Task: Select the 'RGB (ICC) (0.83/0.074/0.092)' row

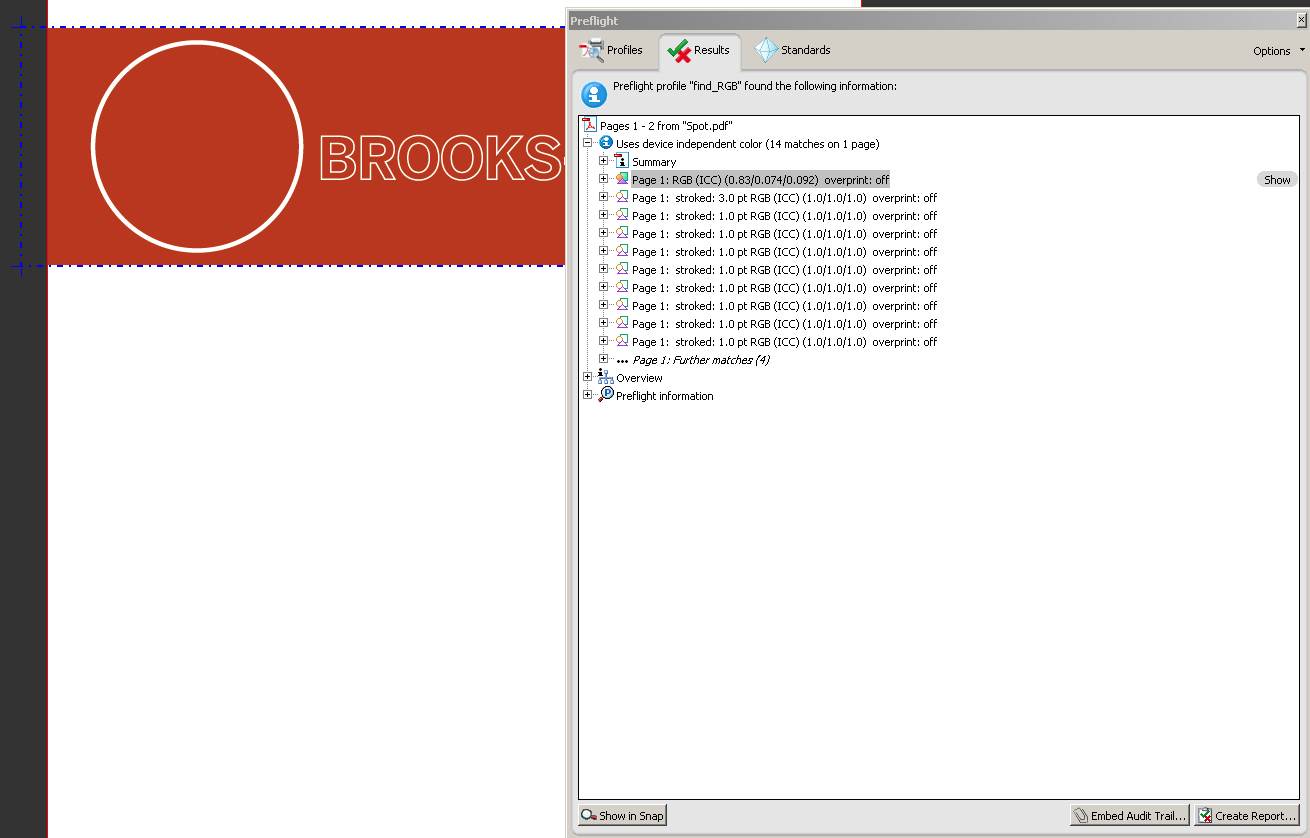Action: tap(760, 180)
